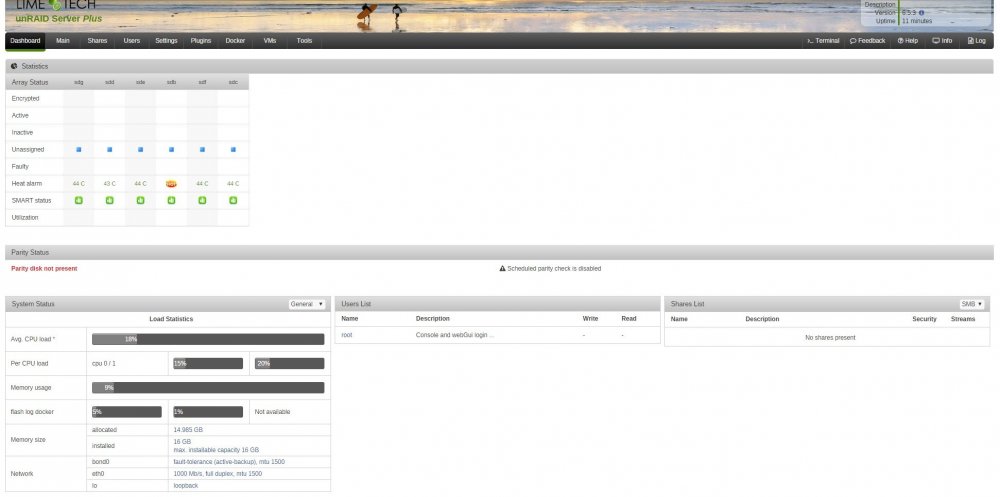The width and height of the screenshot is (1000, 497).
Task: Click the Lime Tech unRAID Server logo
Action: coord(59,11)
